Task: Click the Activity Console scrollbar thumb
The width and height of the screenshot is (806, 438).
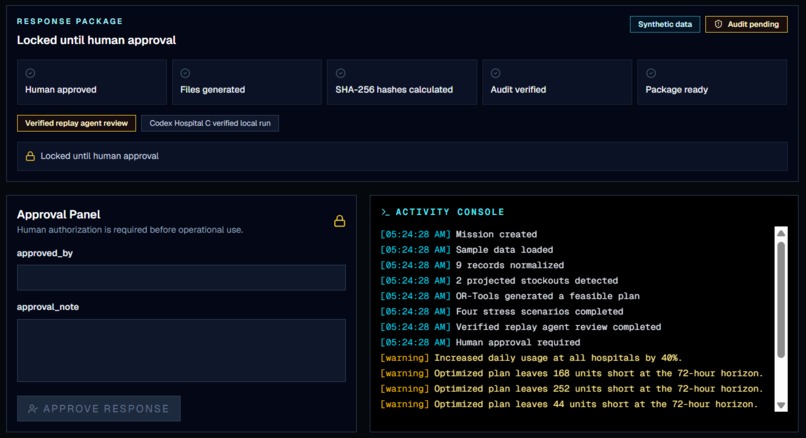Action: [x=781, y=299]
